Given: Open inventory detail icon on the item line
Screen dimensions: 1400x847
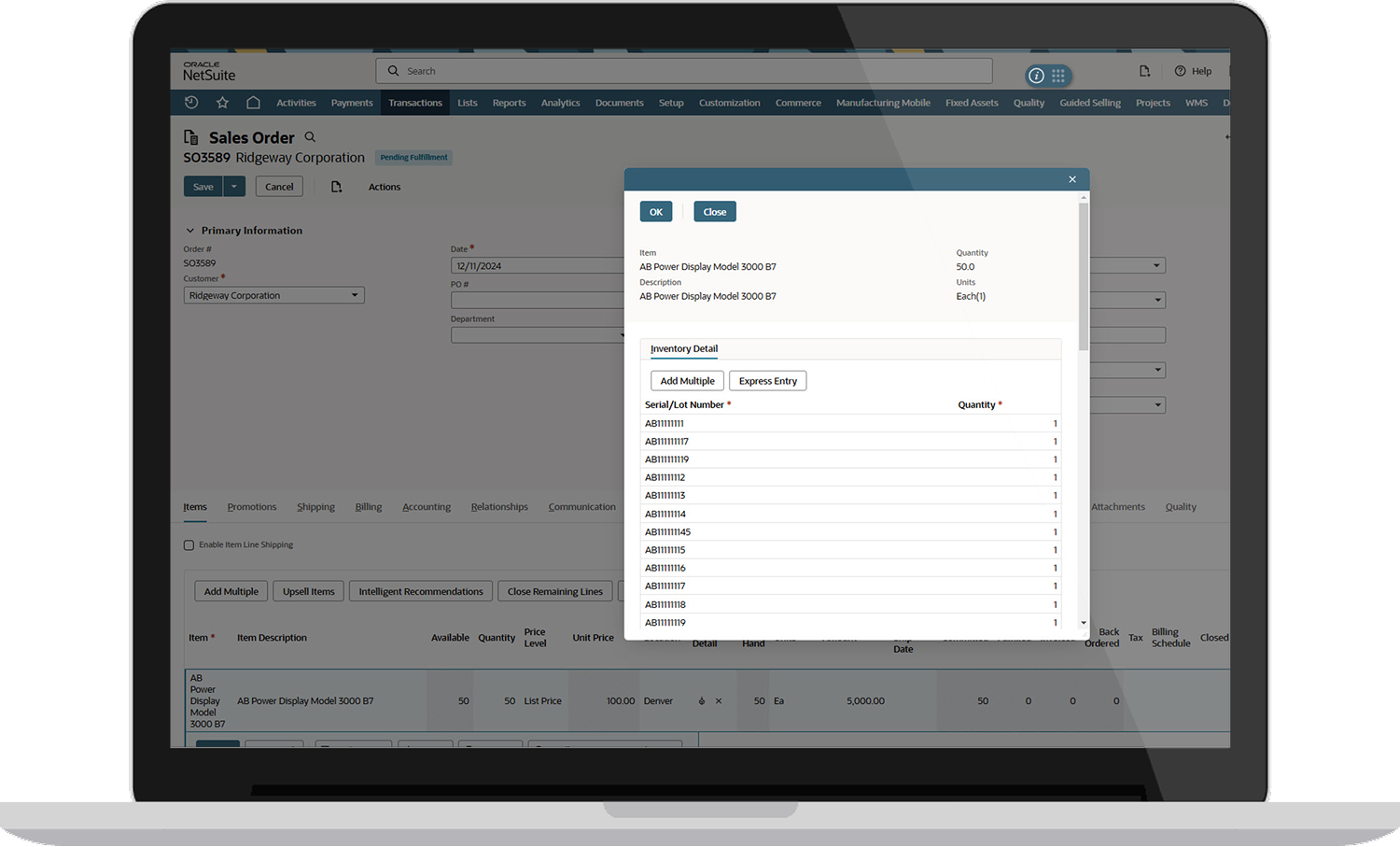Looking at the screenshot, I should pyautogui.click(x=701, y=700).
